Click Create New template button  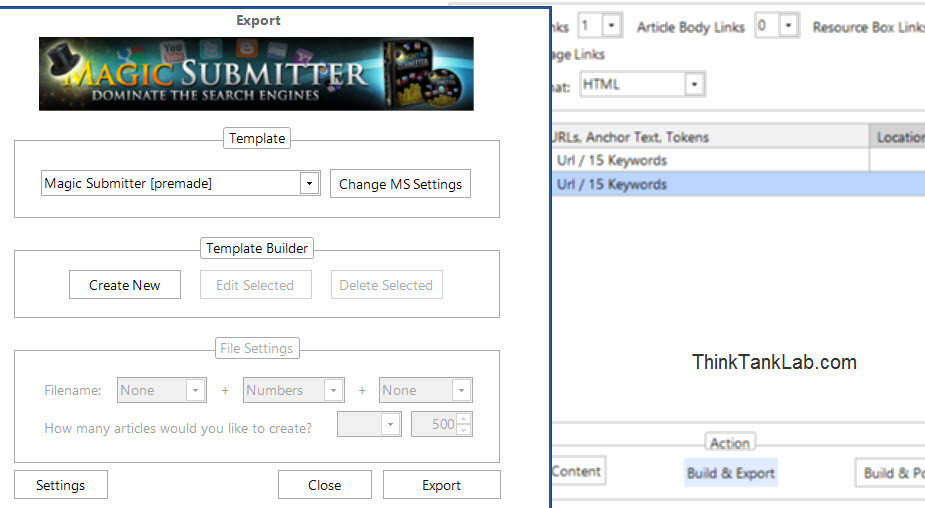pyautogui.click(x=124, y=285)
